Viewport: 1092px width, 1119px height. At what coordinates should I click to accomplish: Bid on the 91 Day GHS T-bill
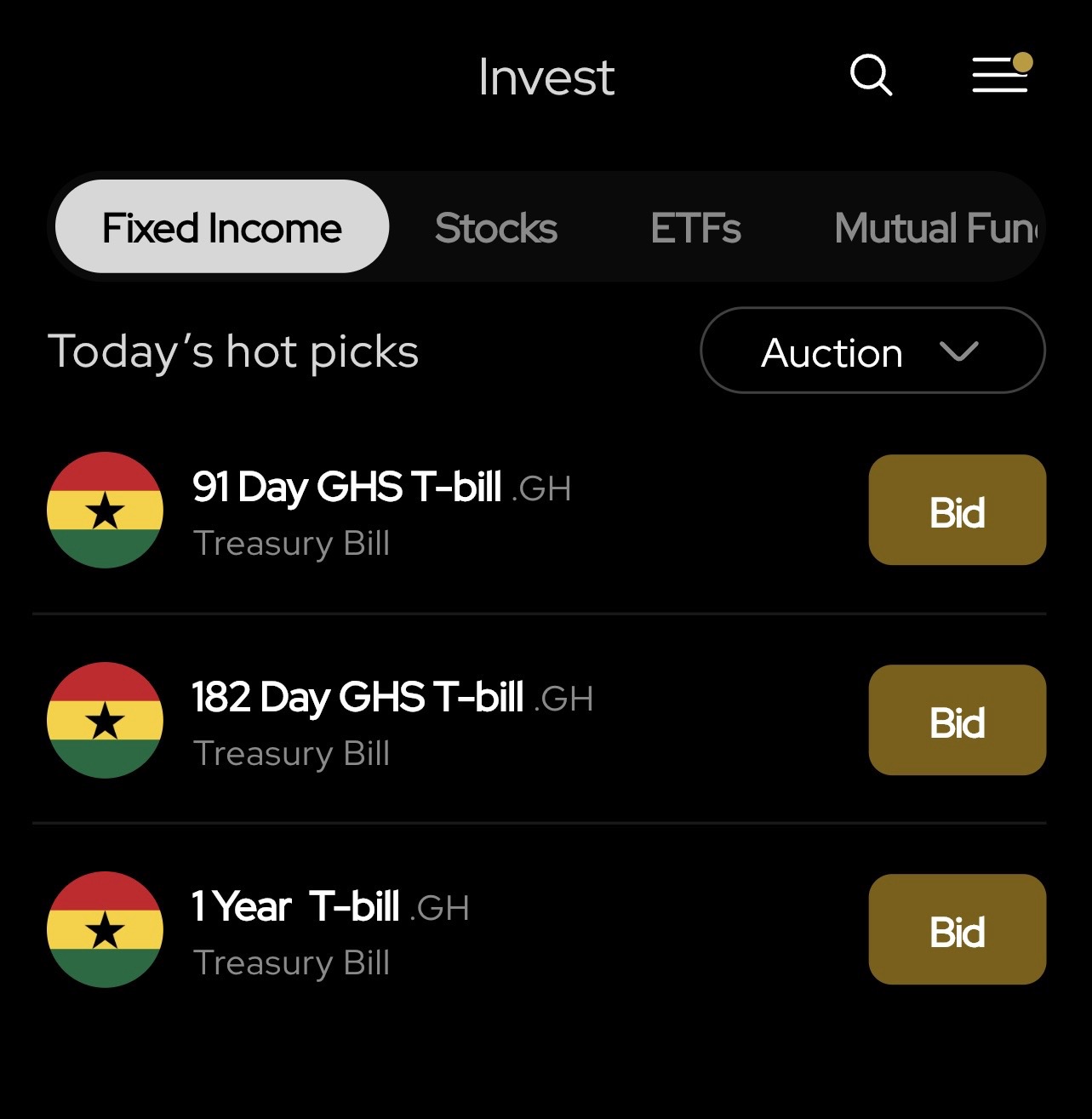(957, 511)
